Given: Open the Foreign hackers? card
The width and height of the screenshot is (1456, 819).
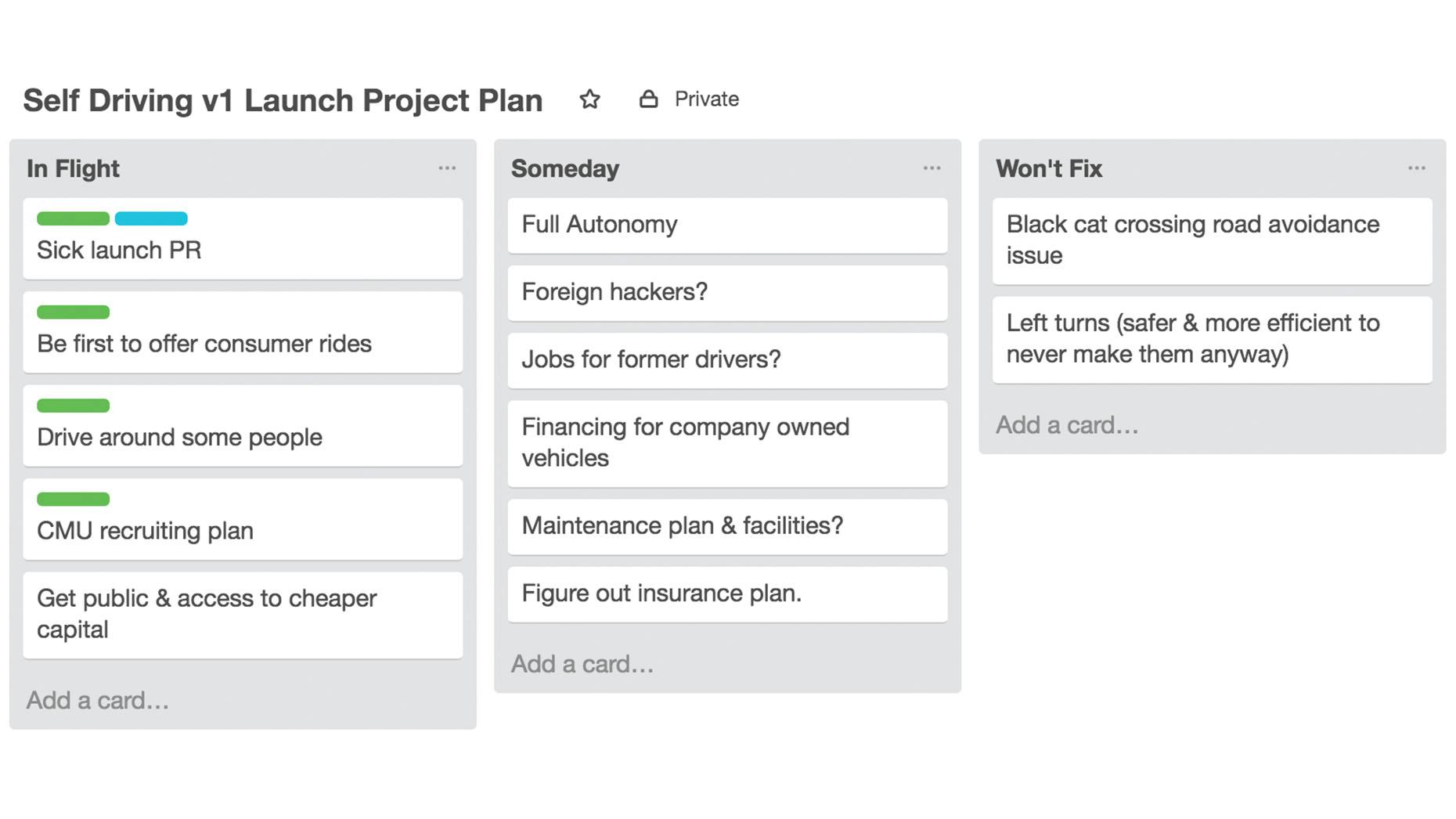Looking at the screenshot, I should (727, 293).
